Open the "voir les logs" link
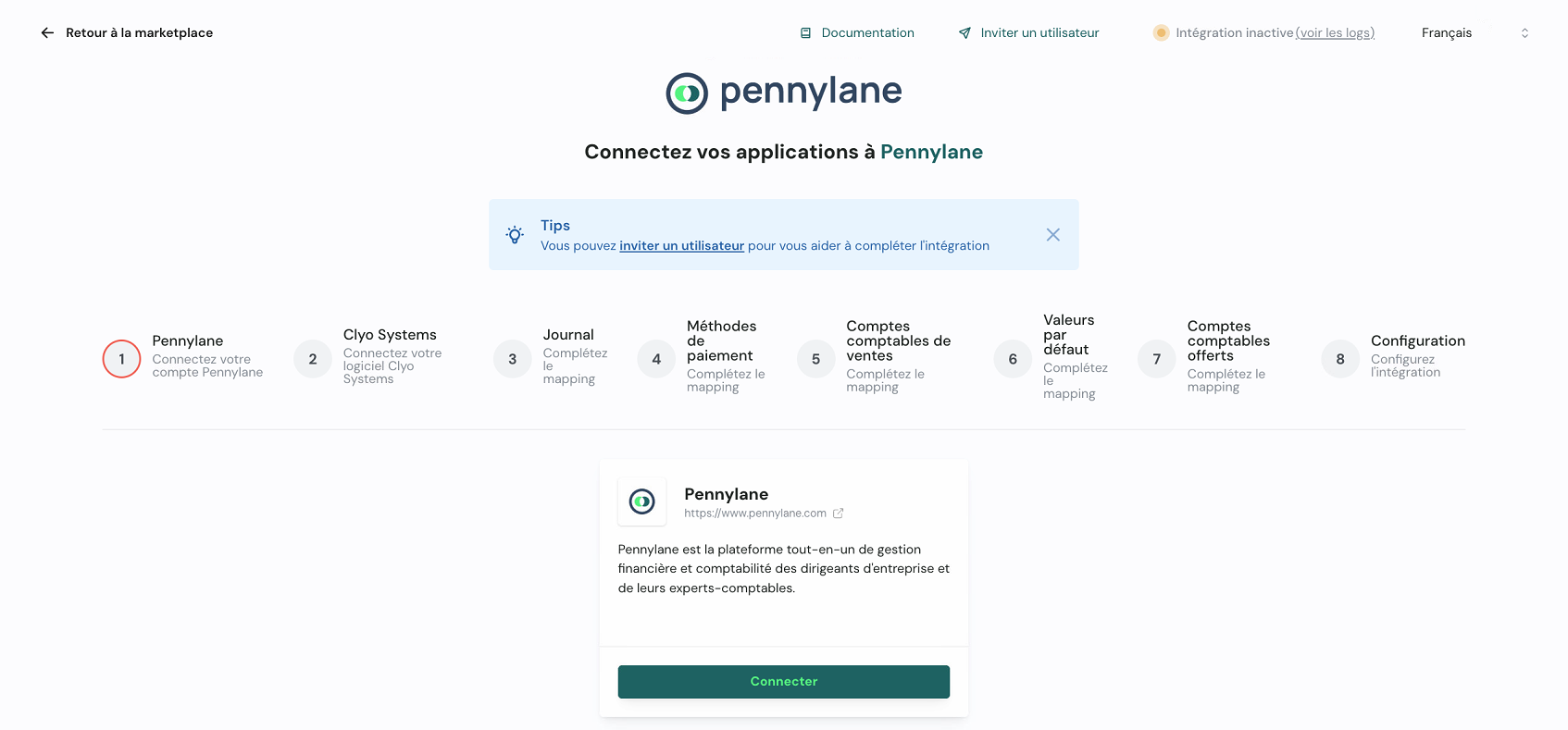1568x730 pixels. 1335,32
